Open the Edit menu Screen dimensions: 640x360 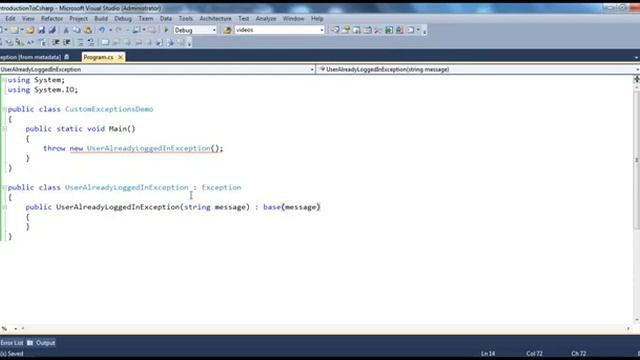point(10,19)
